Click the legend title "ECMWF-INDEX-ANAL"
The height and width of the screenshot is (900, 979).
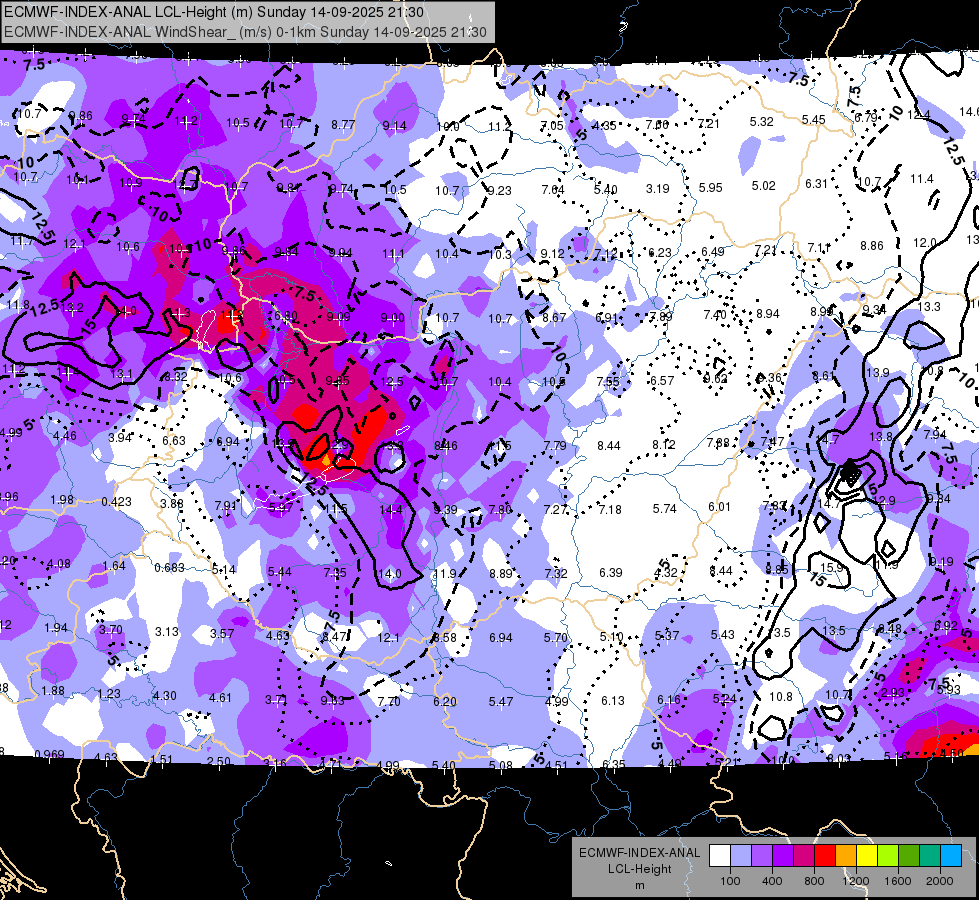click(640, 853)
